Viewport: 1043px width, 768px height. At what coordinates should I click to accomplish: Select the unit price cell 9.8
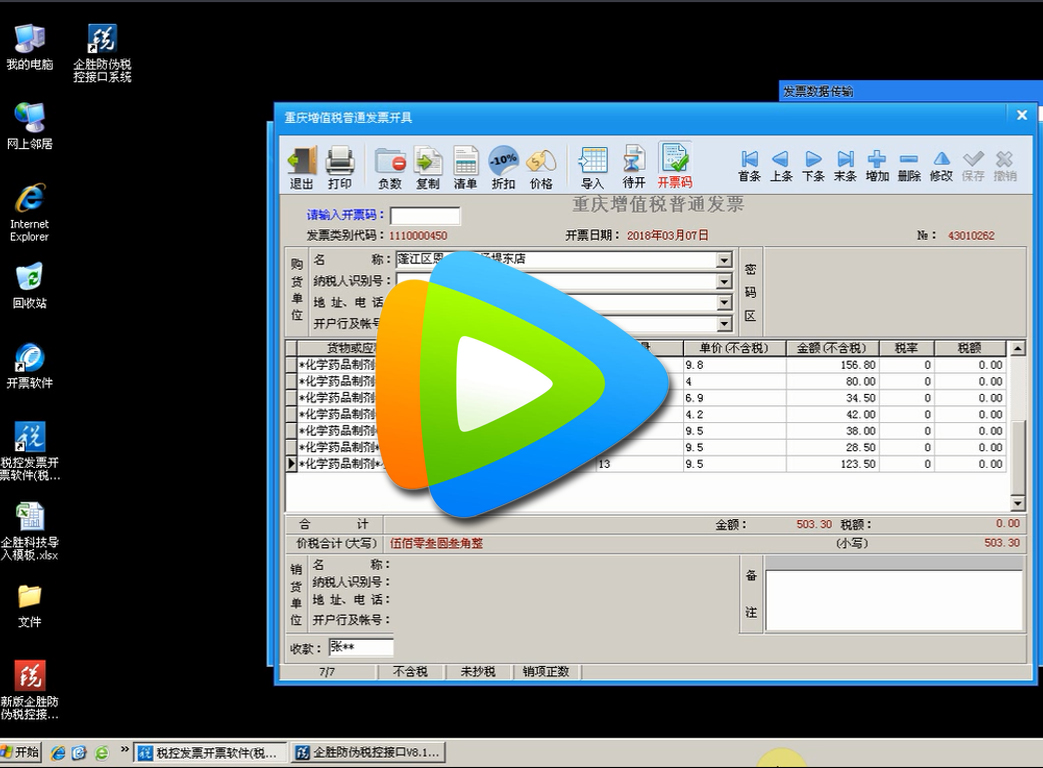pos(734,365)
